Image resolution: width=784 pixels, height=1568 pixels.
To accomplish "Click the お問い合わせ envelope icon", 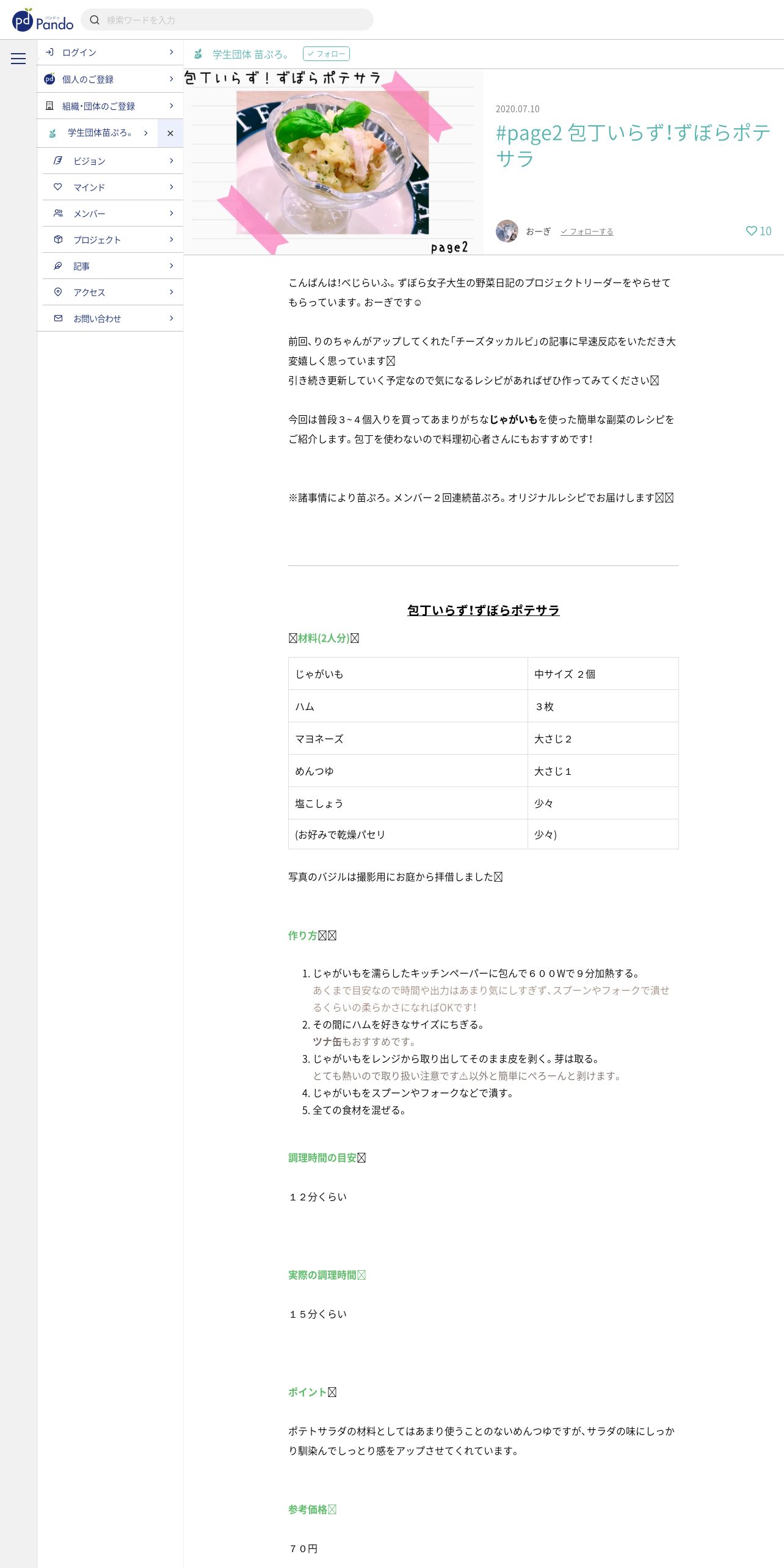I will (58, 318).
